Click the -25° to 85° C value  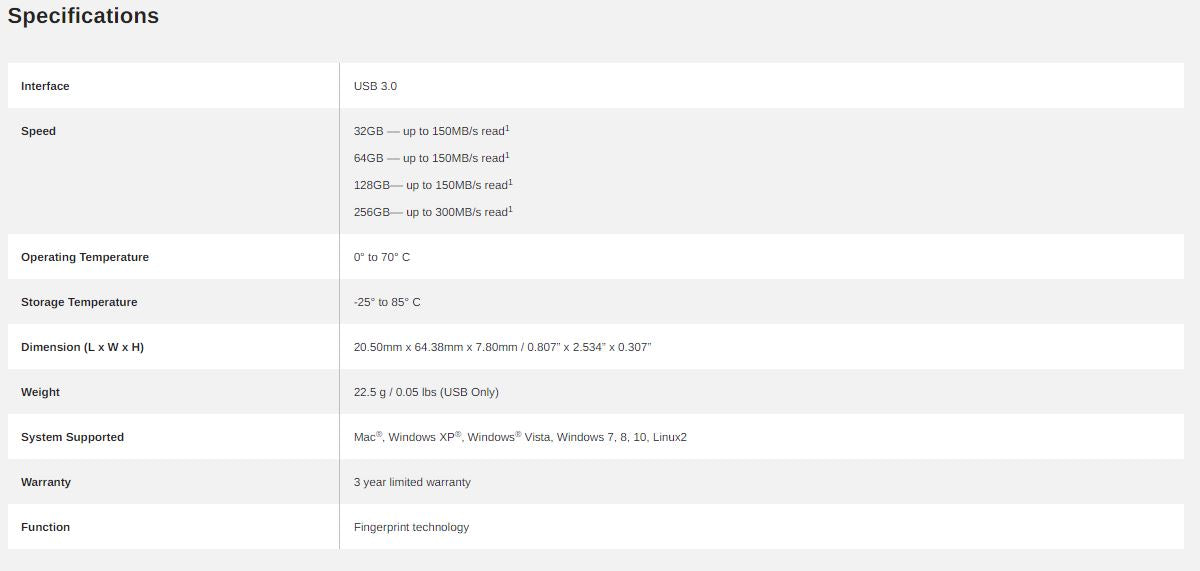click(x=387, y=302)
